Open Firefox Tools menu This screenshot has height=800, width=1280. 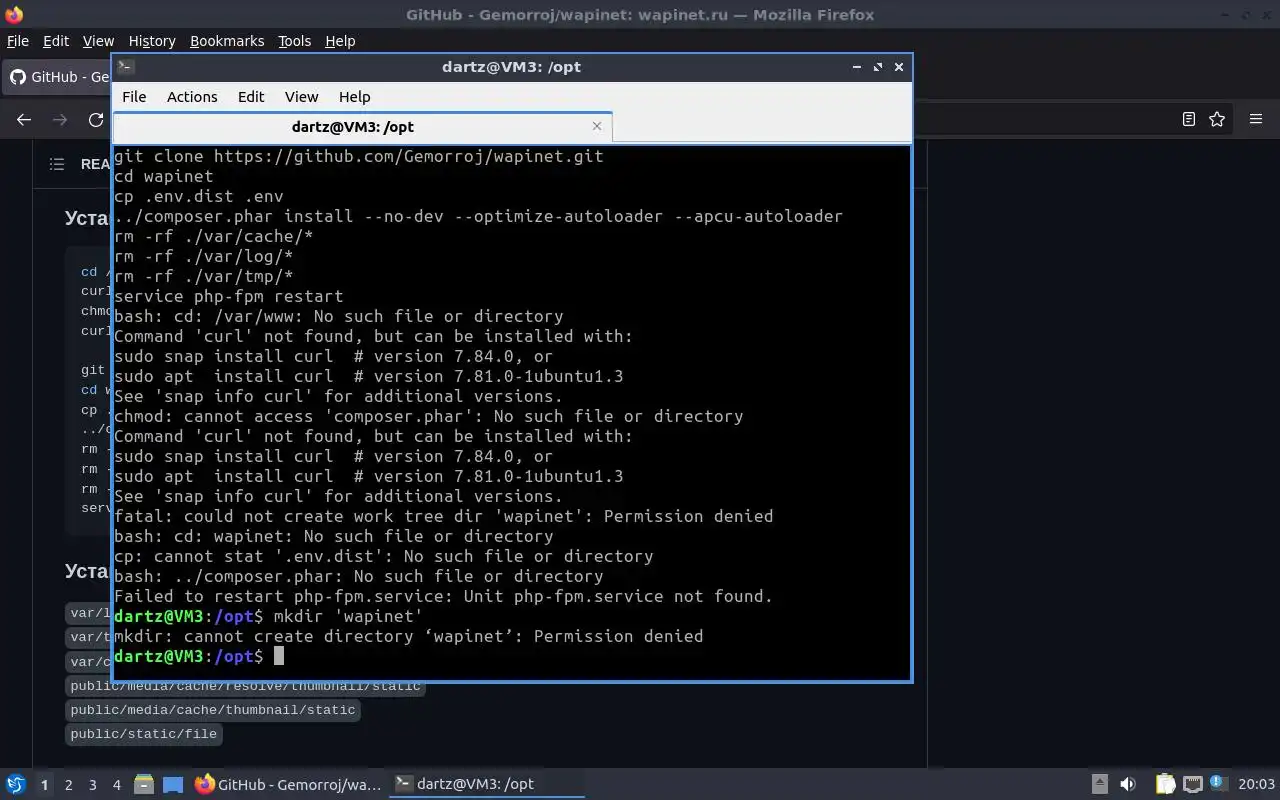coord(294,41)
